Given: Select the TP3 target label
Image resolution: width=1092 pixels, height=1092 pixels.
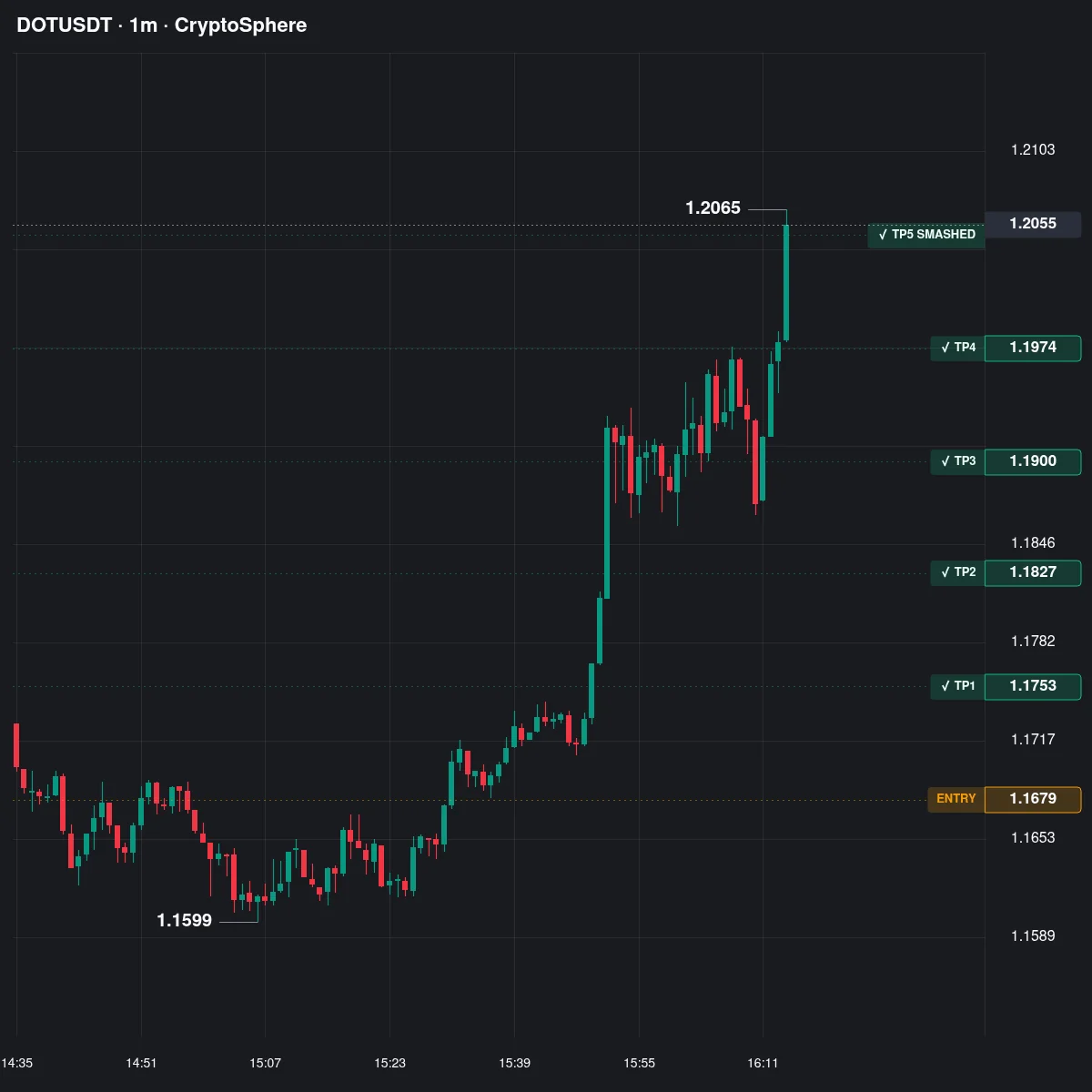Looking at the screenshot, I should click(x=957, y=461).
